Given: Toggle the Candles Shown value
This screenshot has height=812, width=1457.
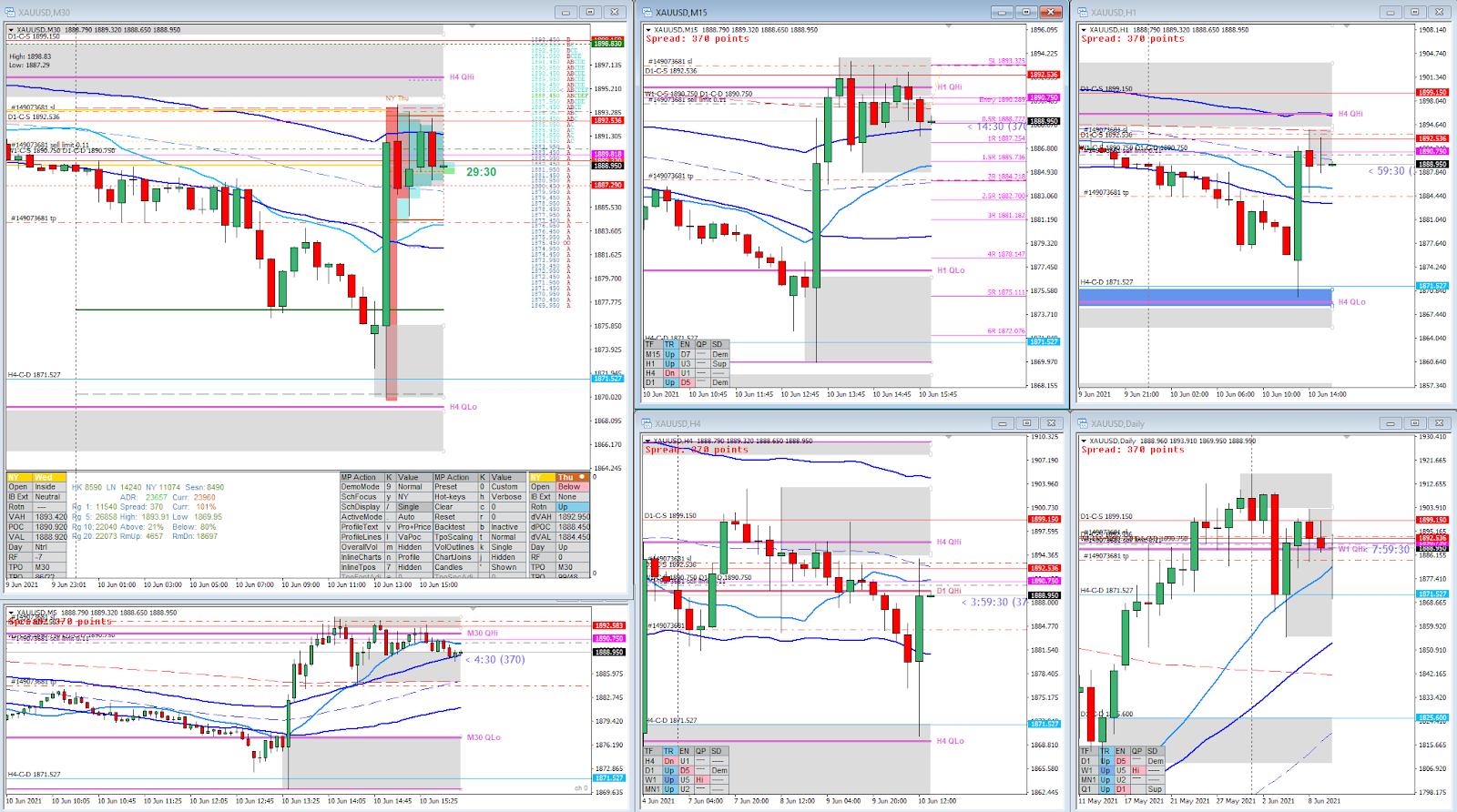Looking at the screenshot, I should click(x=506, y=567).
